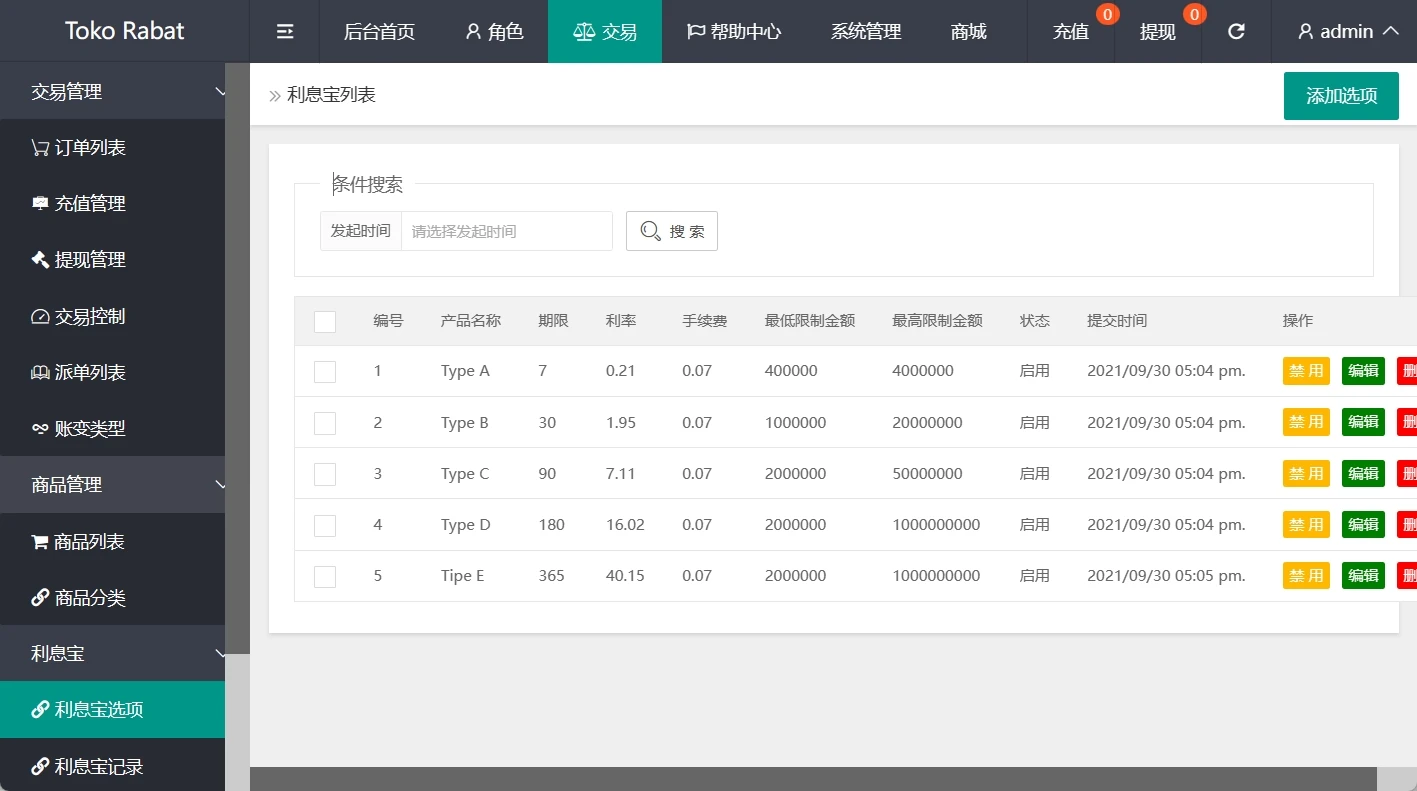1417x791 pixels.
Task: Select 充值管理 in the sidebar
Action: [x=90, y=203]
